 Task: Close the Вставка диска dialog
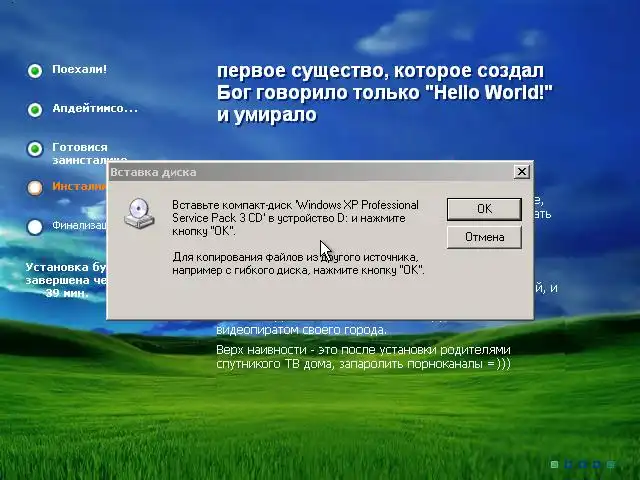pyautogui.click(x=521, y=172)
